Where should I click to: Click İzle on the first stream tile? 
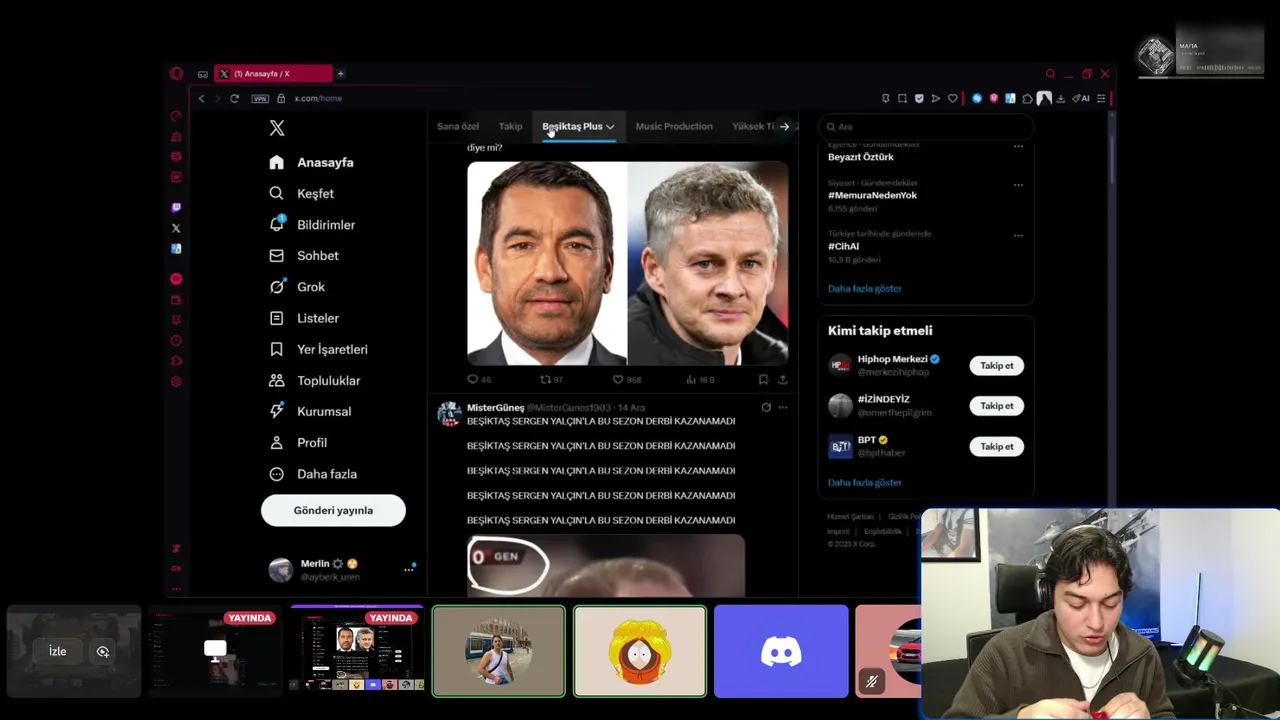click(x=58, y=652)
